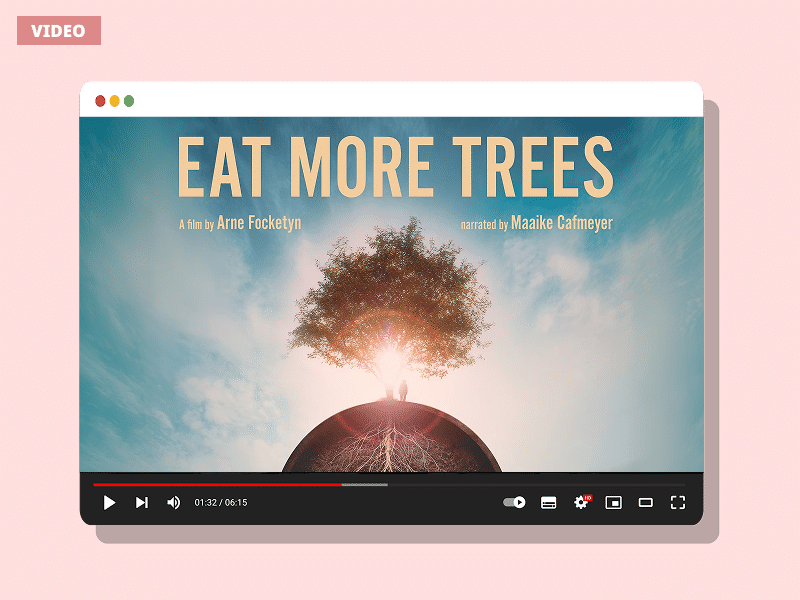Click the yellow window minimize dot
This screenshot has height=600, width=800.
point(115,101)
